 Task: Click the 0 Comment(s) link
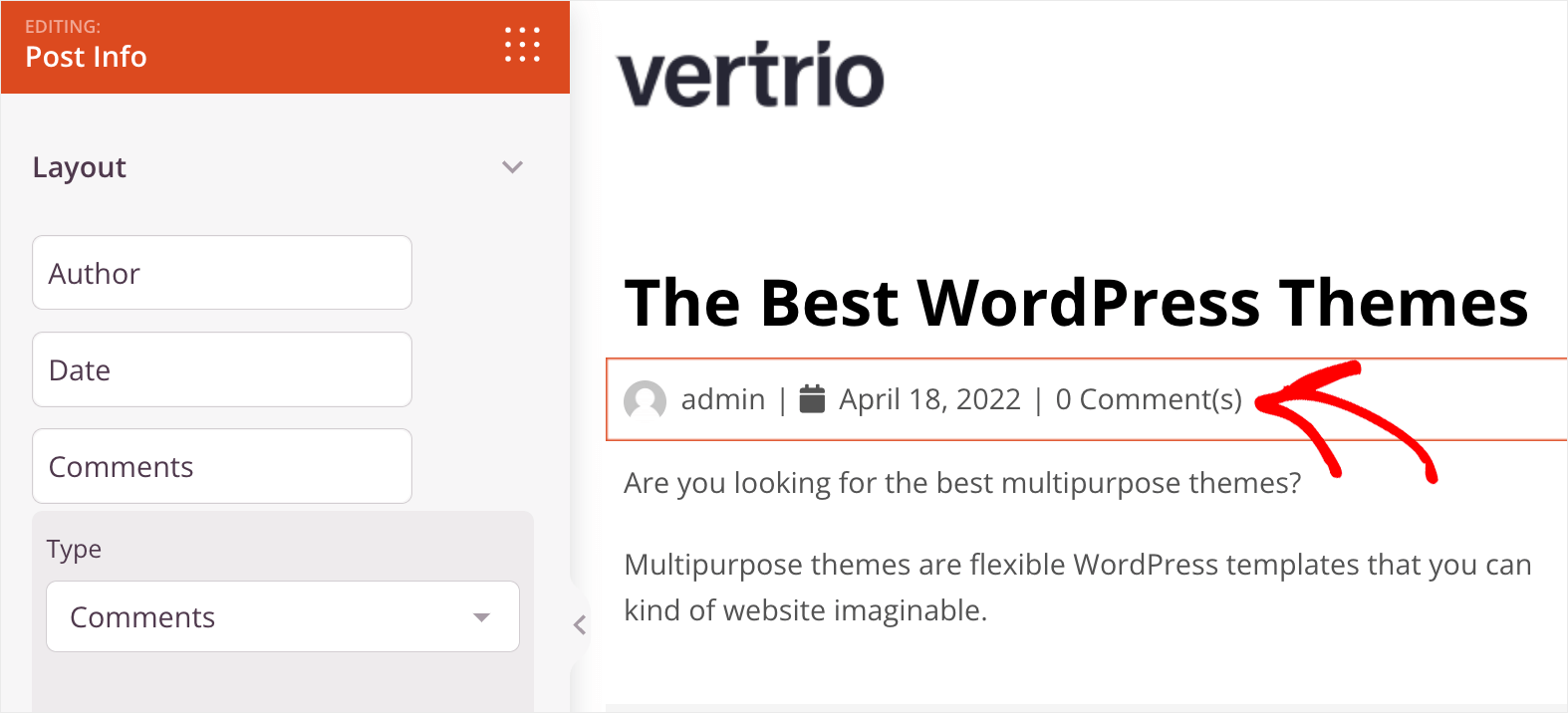[x=1149, y=399]
